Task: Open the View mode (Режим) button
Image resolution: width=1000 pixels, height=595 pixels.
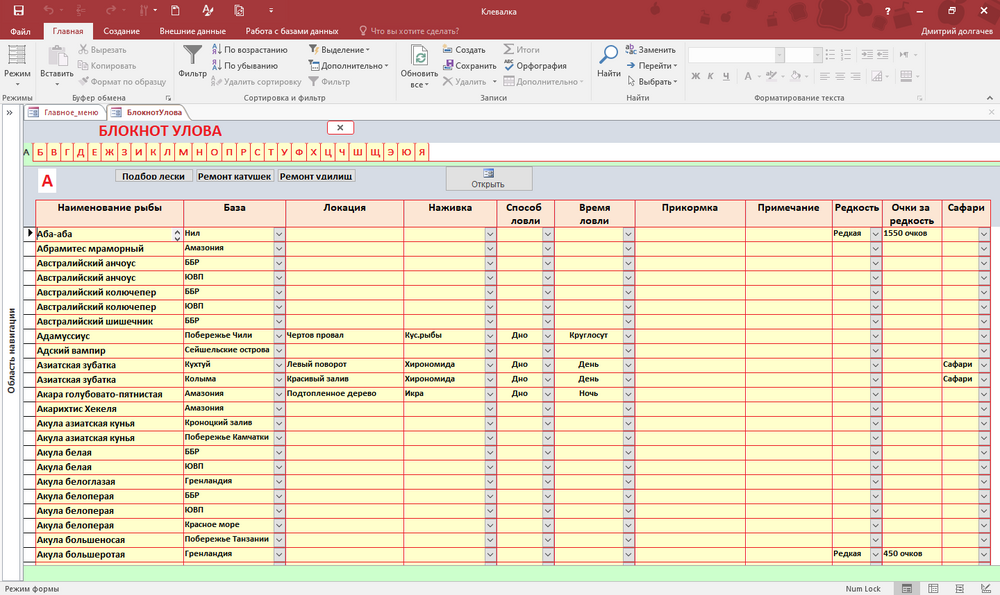Action: click(17, 60)
